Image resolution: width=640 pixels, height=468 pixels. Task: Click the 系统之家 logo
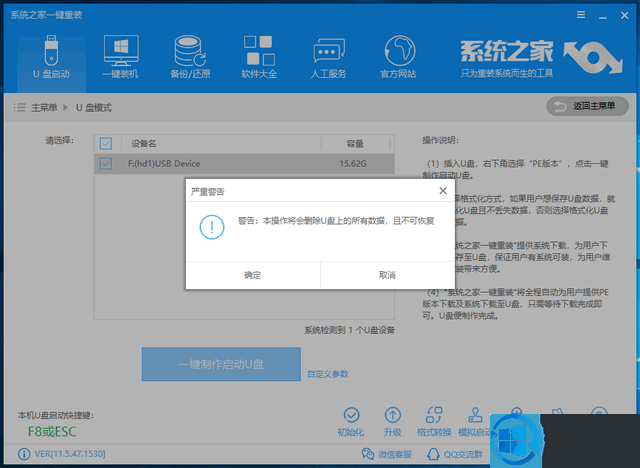[541, 58]
